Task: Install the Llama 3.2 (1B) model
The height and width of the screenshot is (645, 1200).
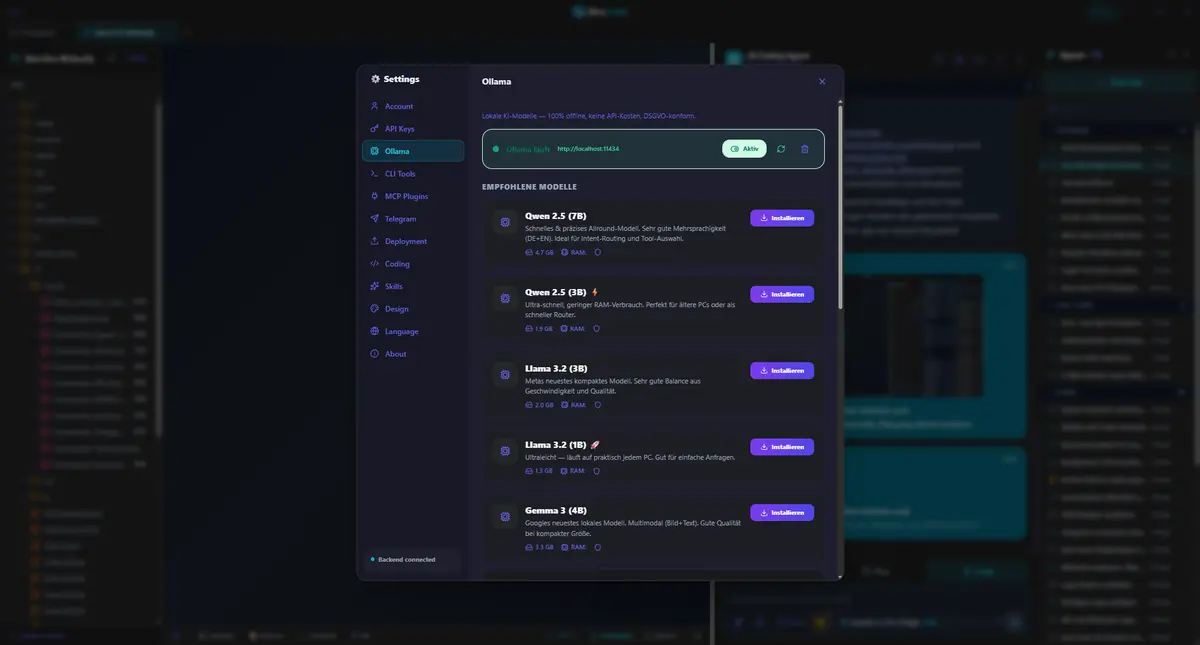Action: 782,447
